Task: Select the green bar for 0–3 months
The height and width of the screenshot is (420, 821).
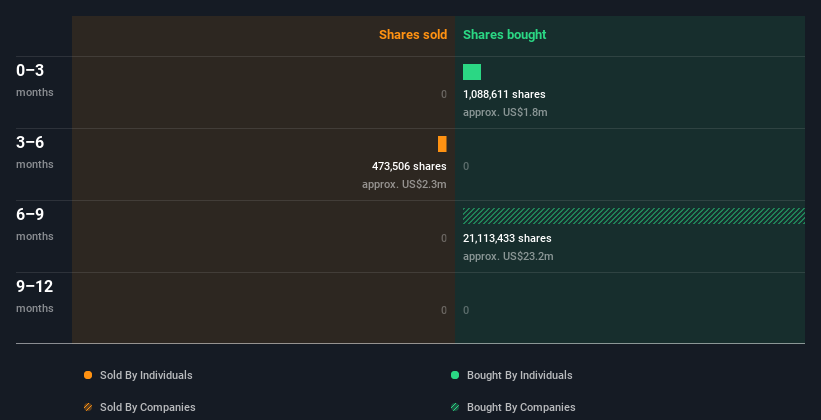Action: 472,72
